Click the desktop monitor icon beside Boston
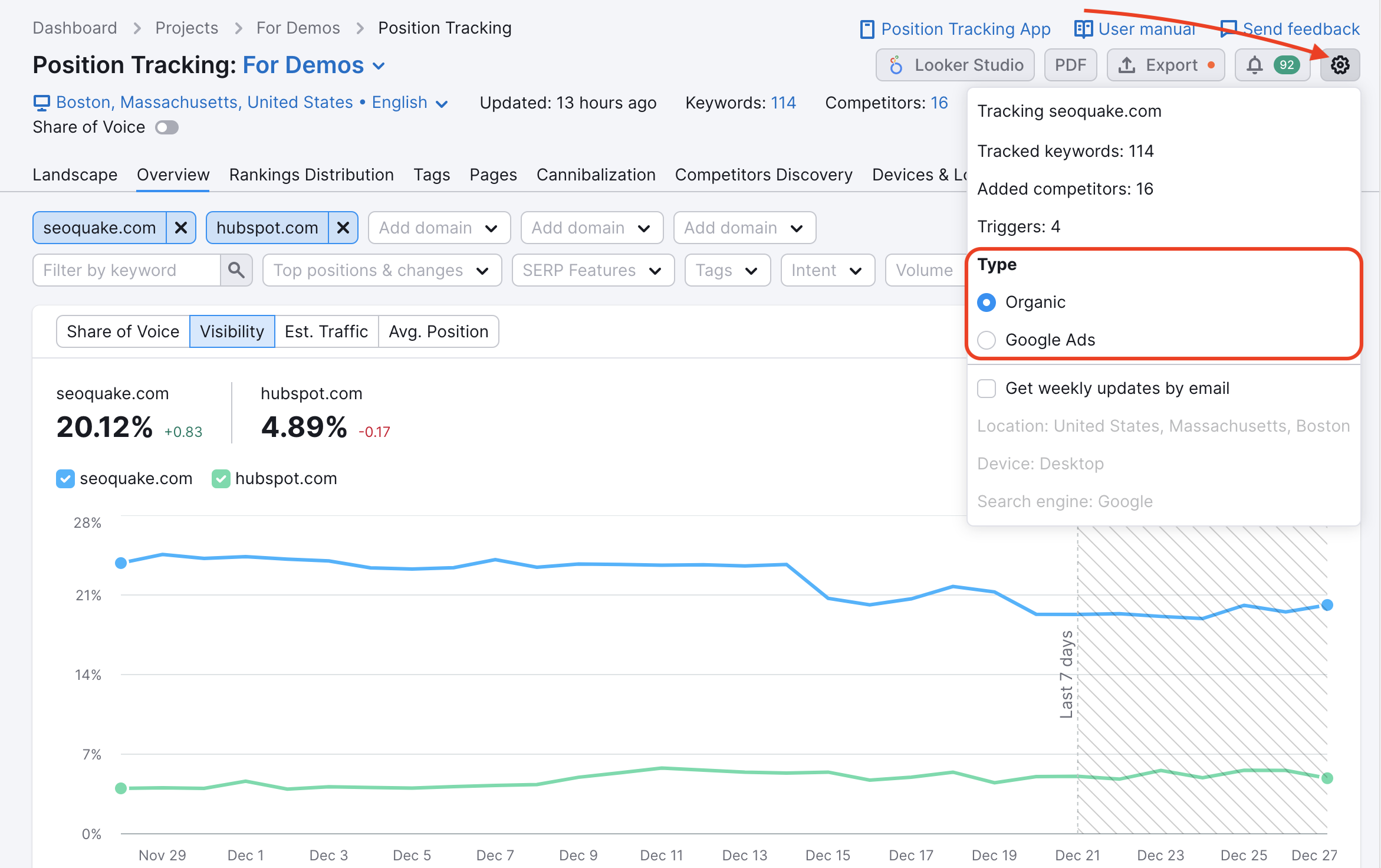 [41, 103]
